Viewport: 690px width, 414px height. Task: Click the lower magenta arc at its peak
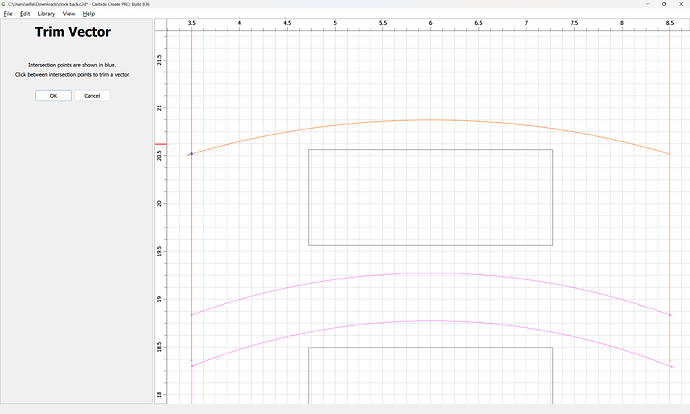coord(430,321)
